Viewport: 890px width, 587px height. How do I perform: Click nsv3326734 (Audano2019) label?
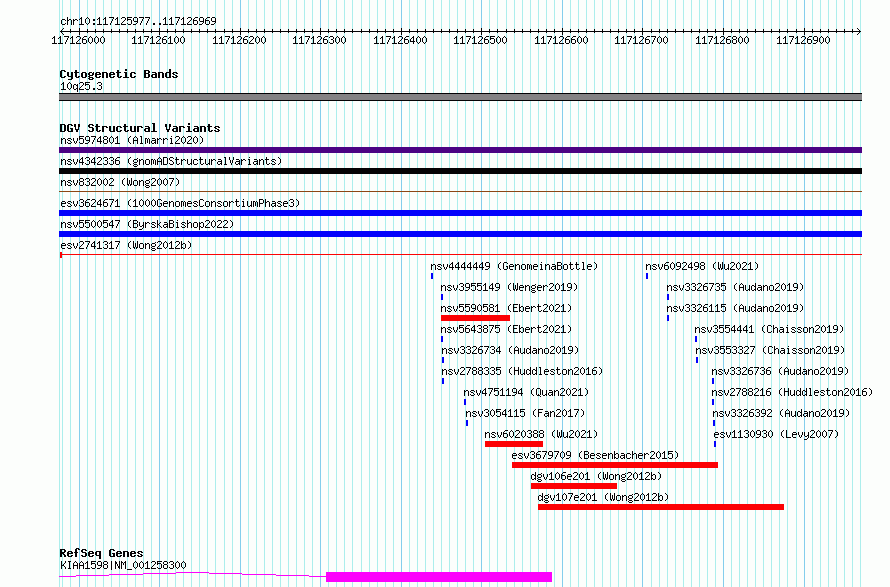[x=510, y=350]
